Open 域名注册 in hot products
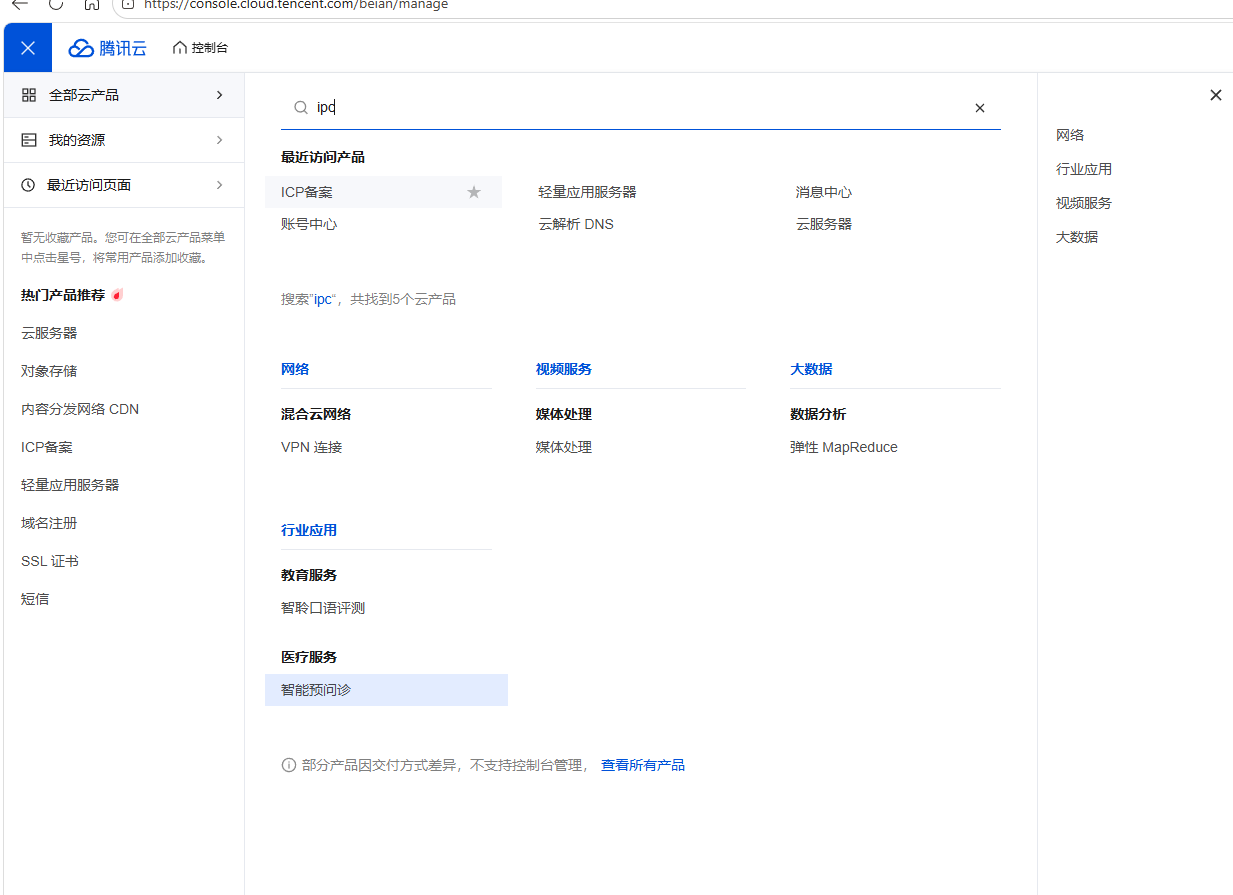Image resolution: width=1233 pixels, height=895 pixels. click(x=49, y=523)
